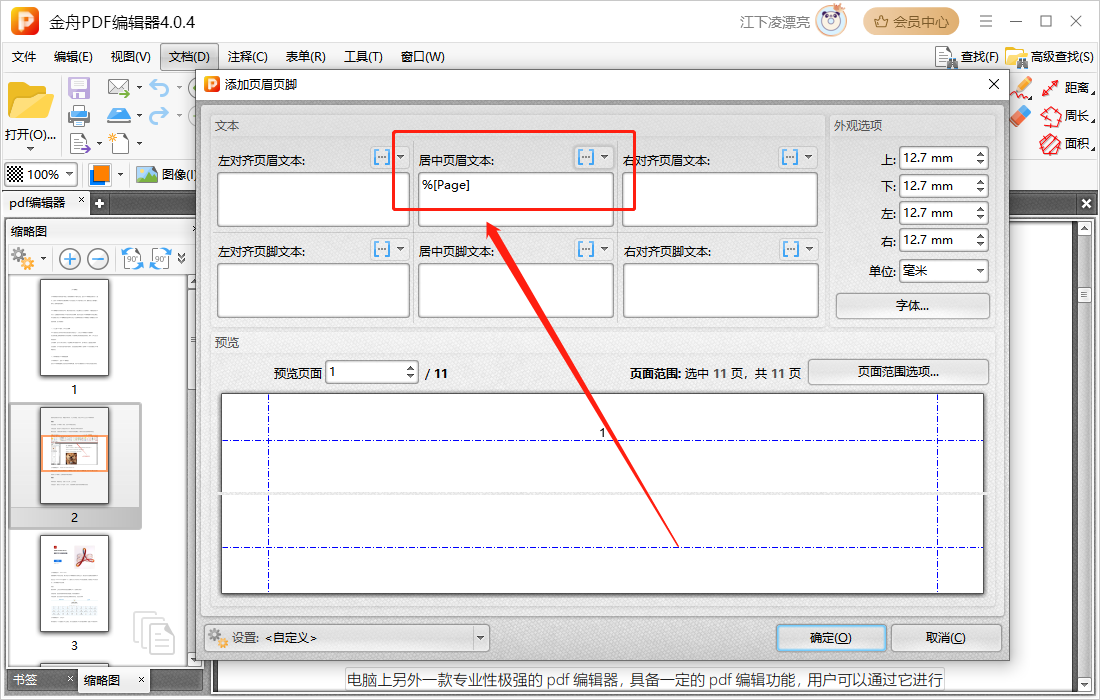
Task: Insert macro in left header text
Action: [x=381, y=157]
